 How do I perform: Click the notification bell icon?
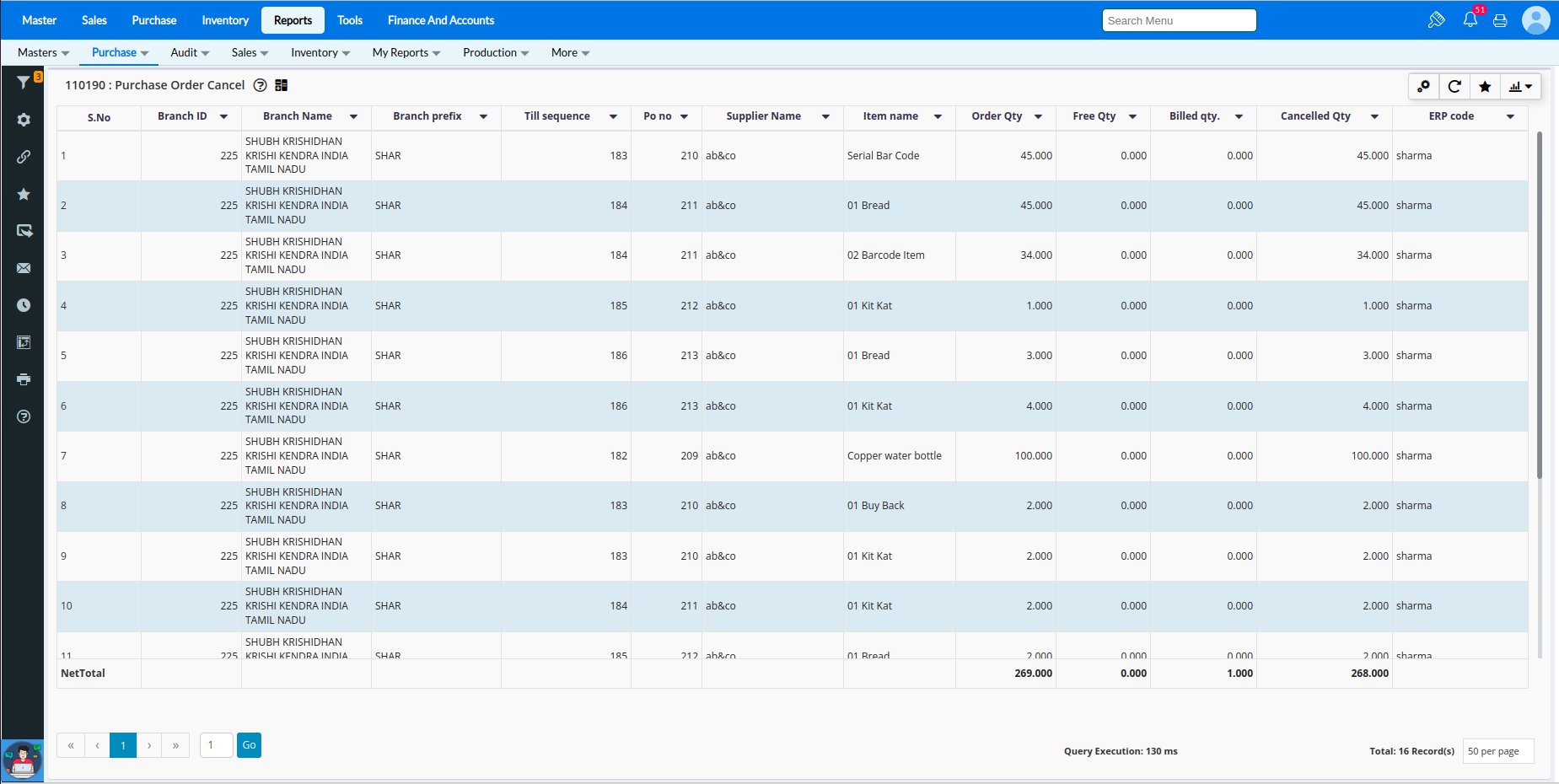pos(1470,20)
